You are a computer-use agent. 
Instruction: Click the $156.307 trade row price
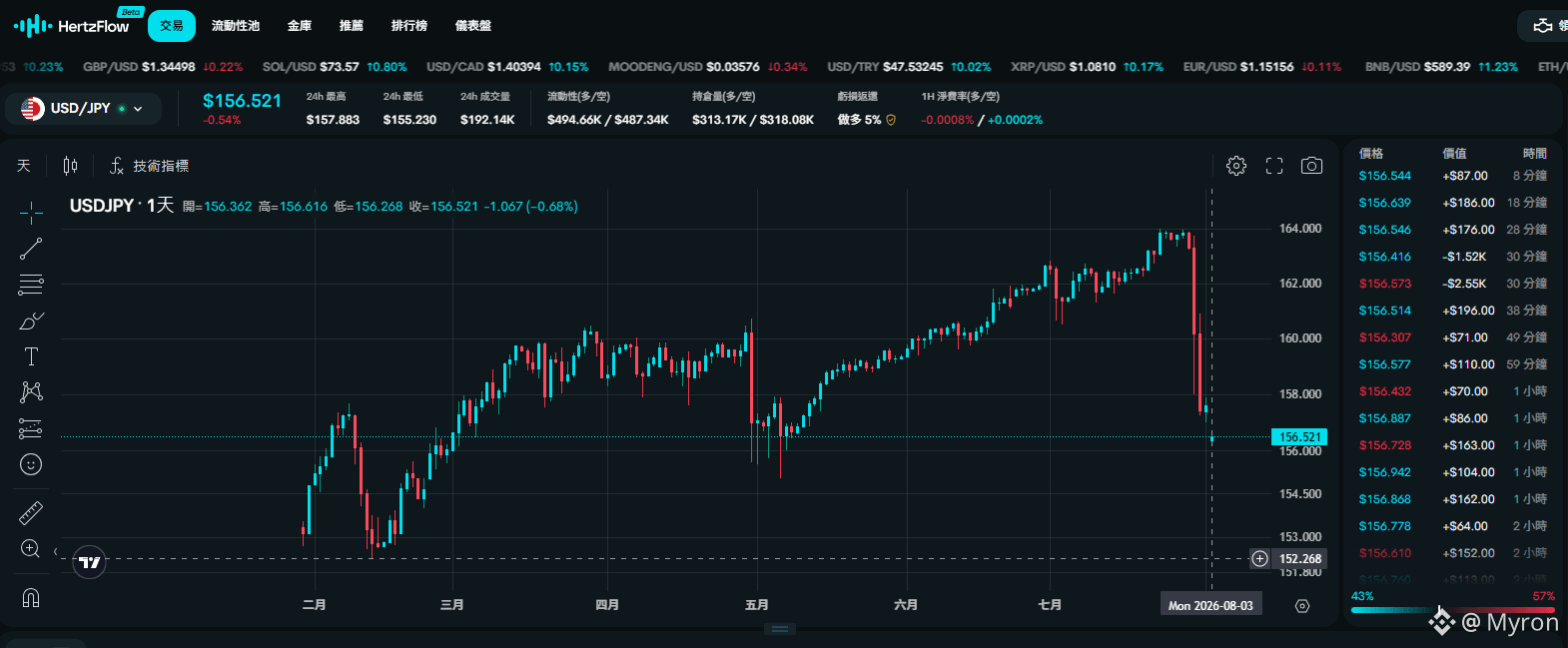pos(1385,337)
